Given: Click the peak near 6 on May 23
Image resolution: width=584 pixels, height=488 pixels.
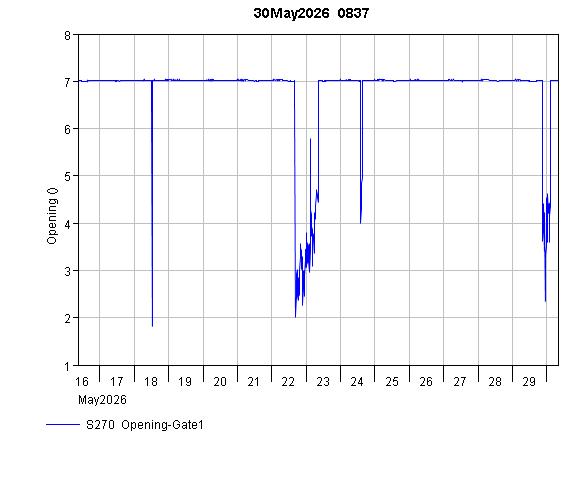Looking at the screenshot, I should 310,139.
